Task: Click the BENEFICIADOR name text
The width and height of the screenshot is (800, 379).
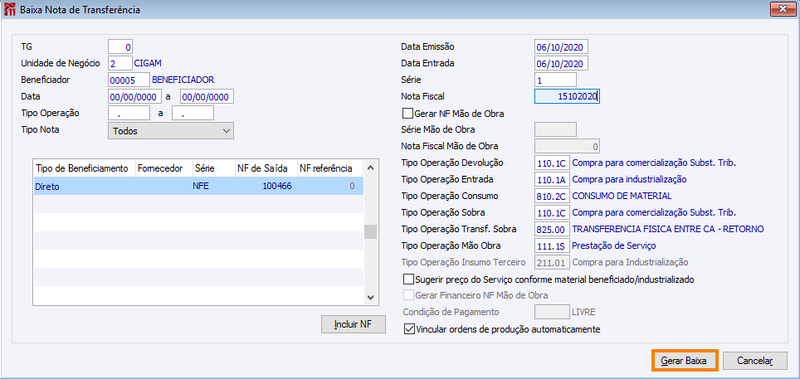Action: [183, 80]
